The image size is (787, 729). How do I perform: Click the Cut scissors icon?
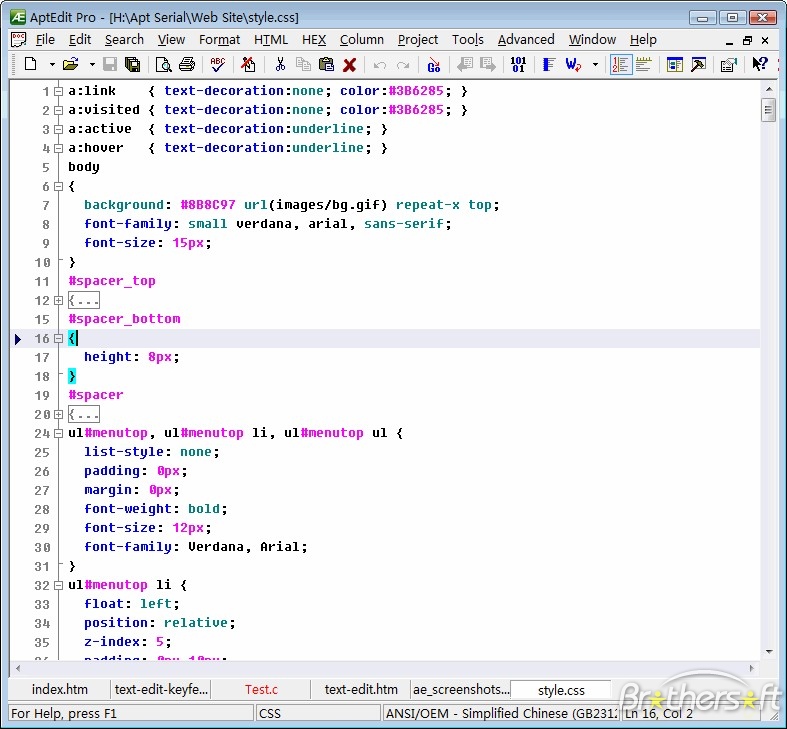[280, 65]
